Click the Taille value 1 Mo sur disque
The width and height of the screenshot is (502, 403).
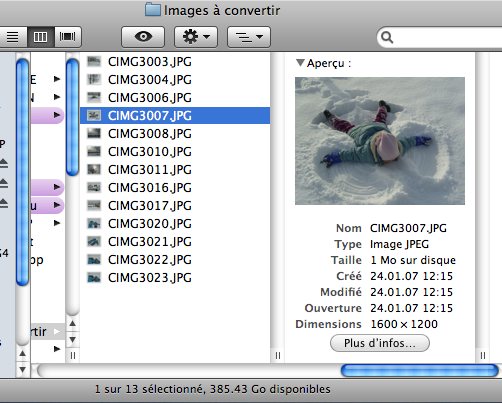click(x=413, y=260)
